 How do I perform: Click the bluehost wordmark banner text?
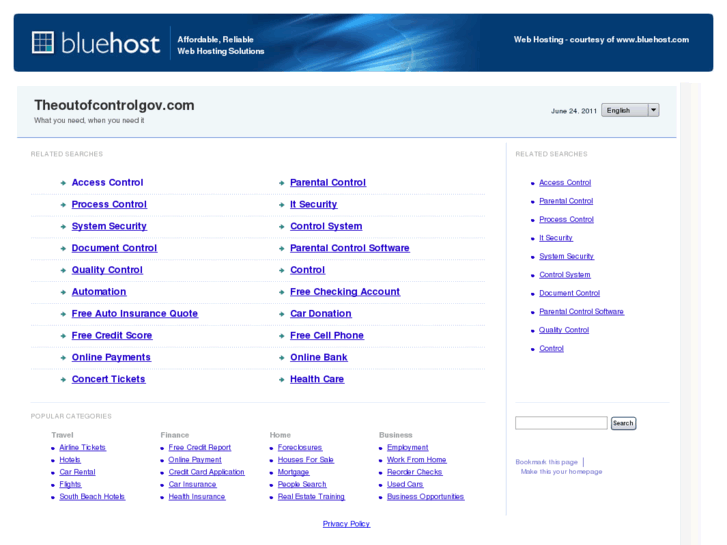110,43
